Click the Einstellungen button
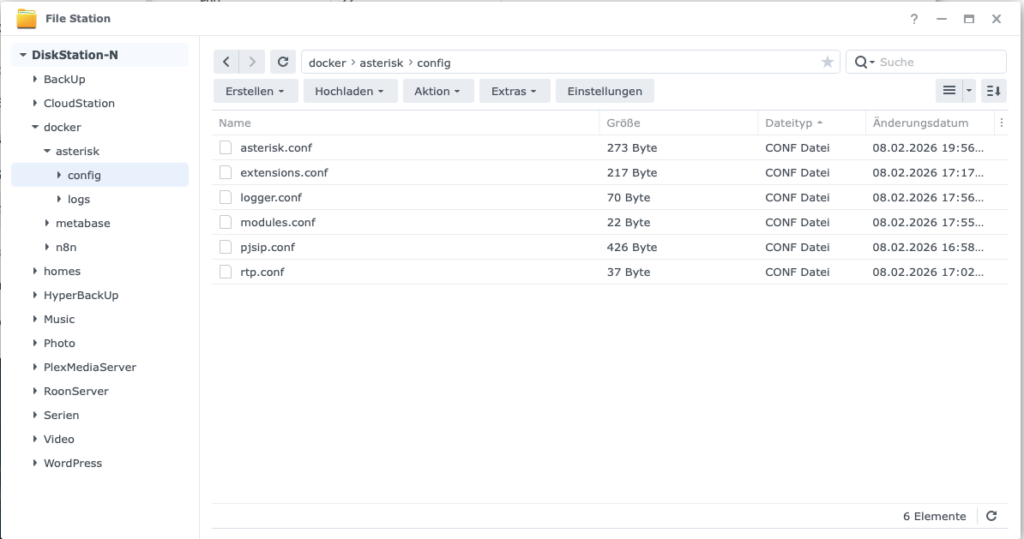This screenshot has height=539, width=1024. pos(604,91)
